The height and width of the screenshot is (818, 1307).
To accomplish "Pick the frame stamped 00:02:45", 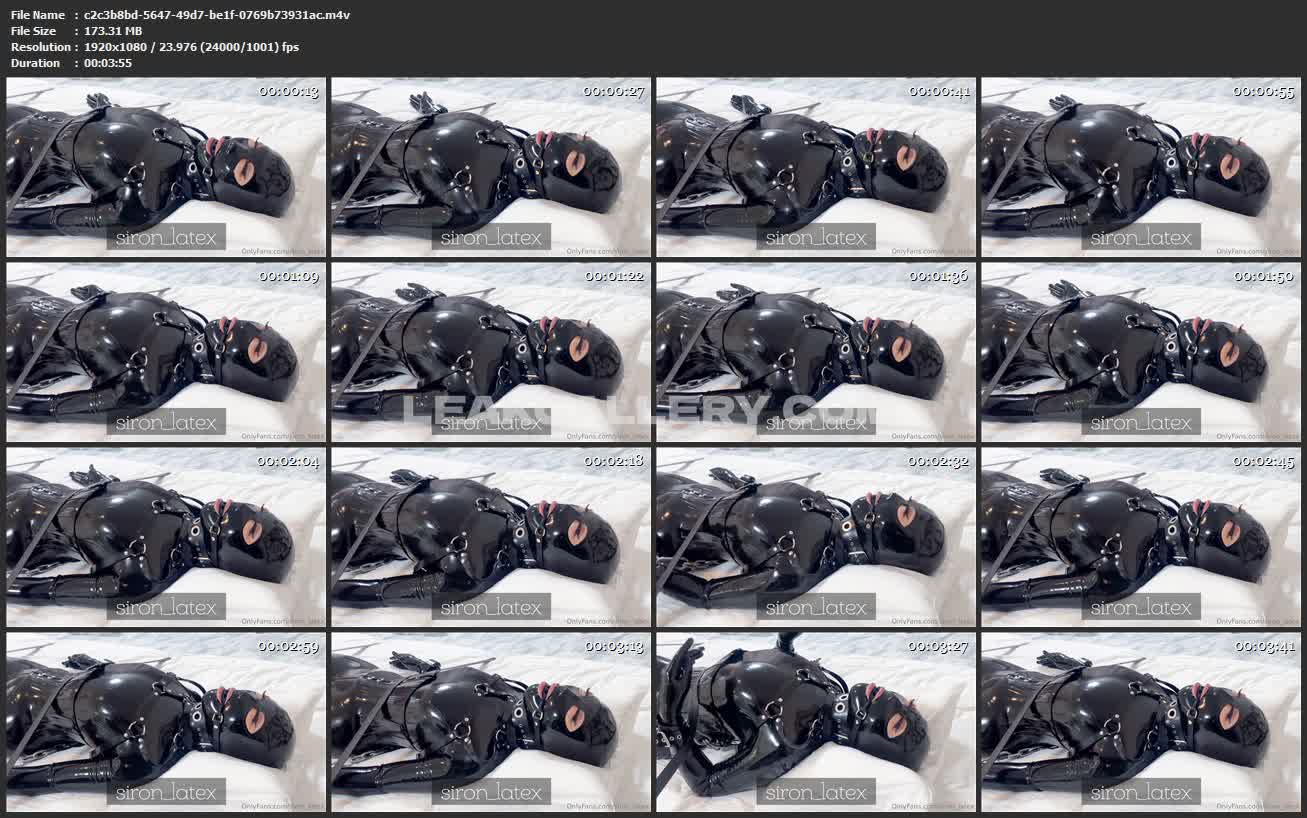I will point(1141,537).
